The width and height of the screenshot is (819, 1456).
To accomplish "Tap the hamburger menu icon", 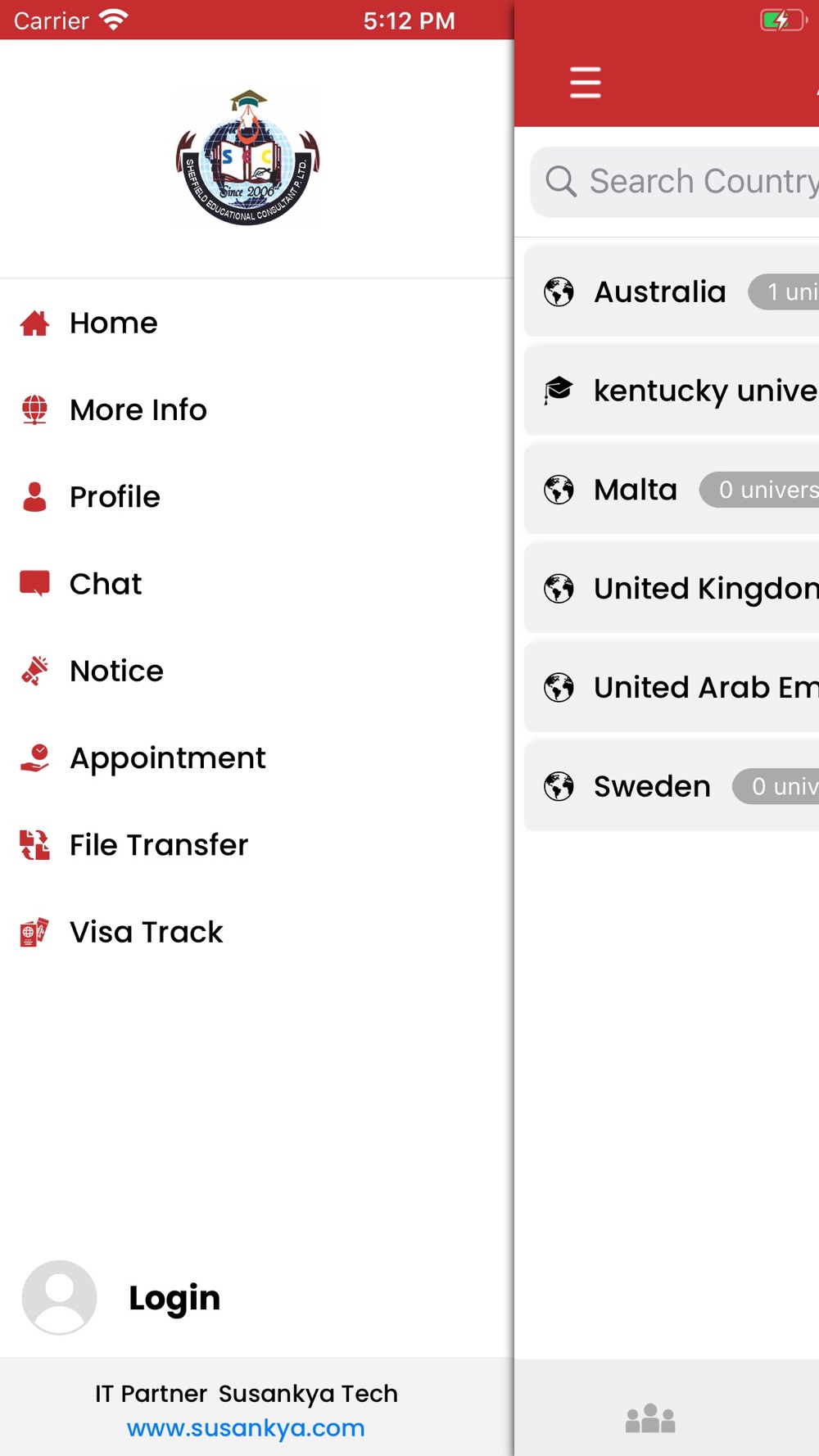I will click(585, 83).
